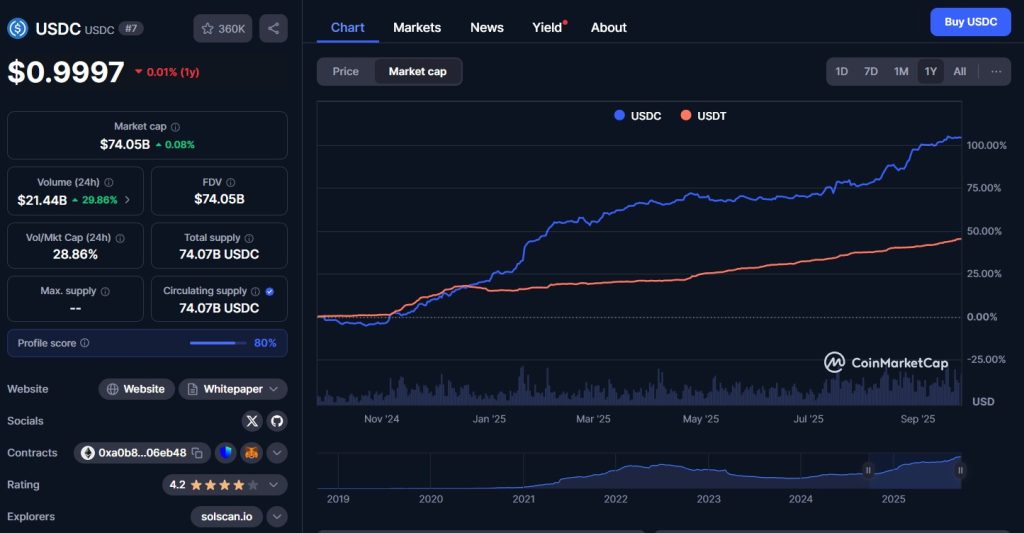
Task: Switch to the News tab
Action: point(487,27)
